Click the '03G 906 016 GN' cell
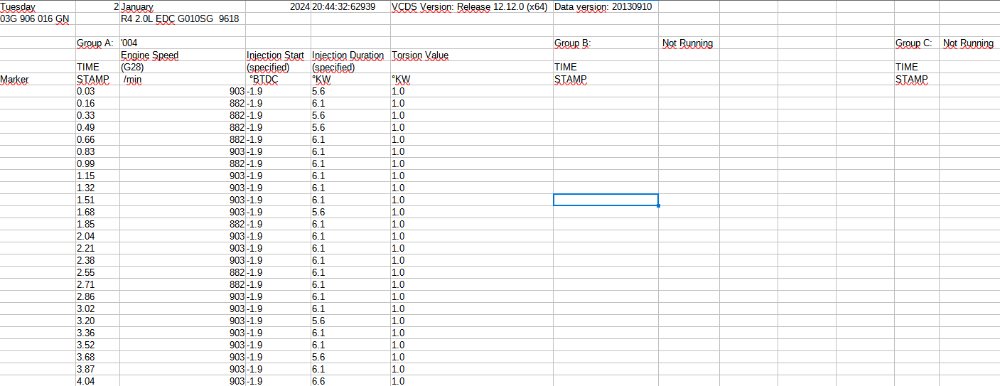This screenshot has width=1000, height=386. click(38, 19)
